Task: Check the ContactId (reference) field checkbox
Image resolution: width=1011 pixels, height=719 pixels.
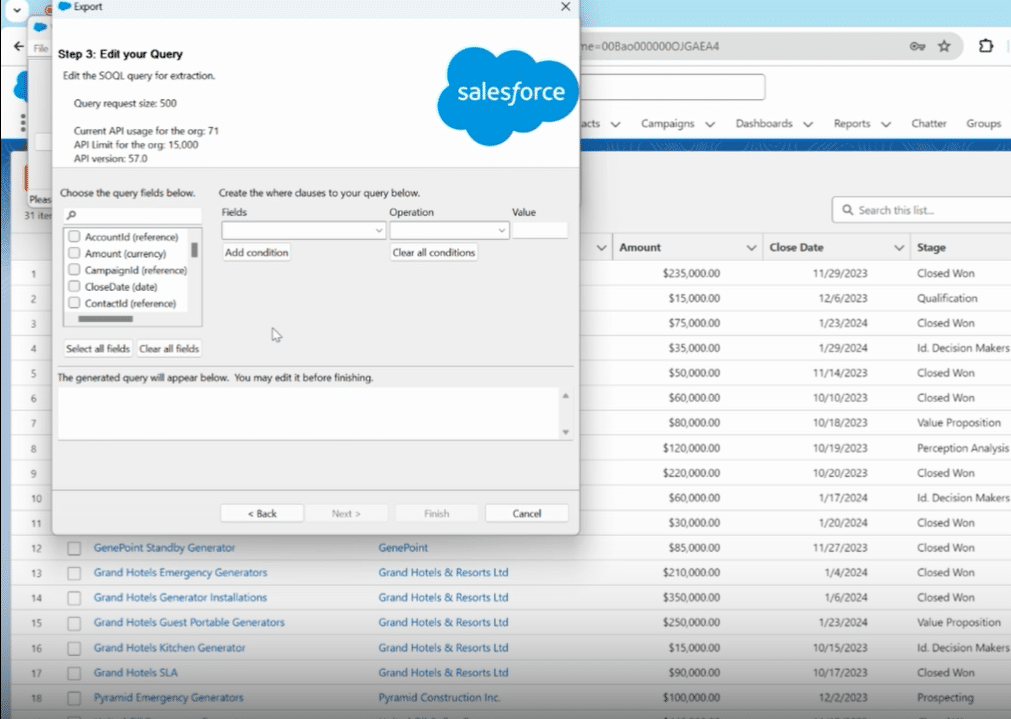Action: pos(74,303)
